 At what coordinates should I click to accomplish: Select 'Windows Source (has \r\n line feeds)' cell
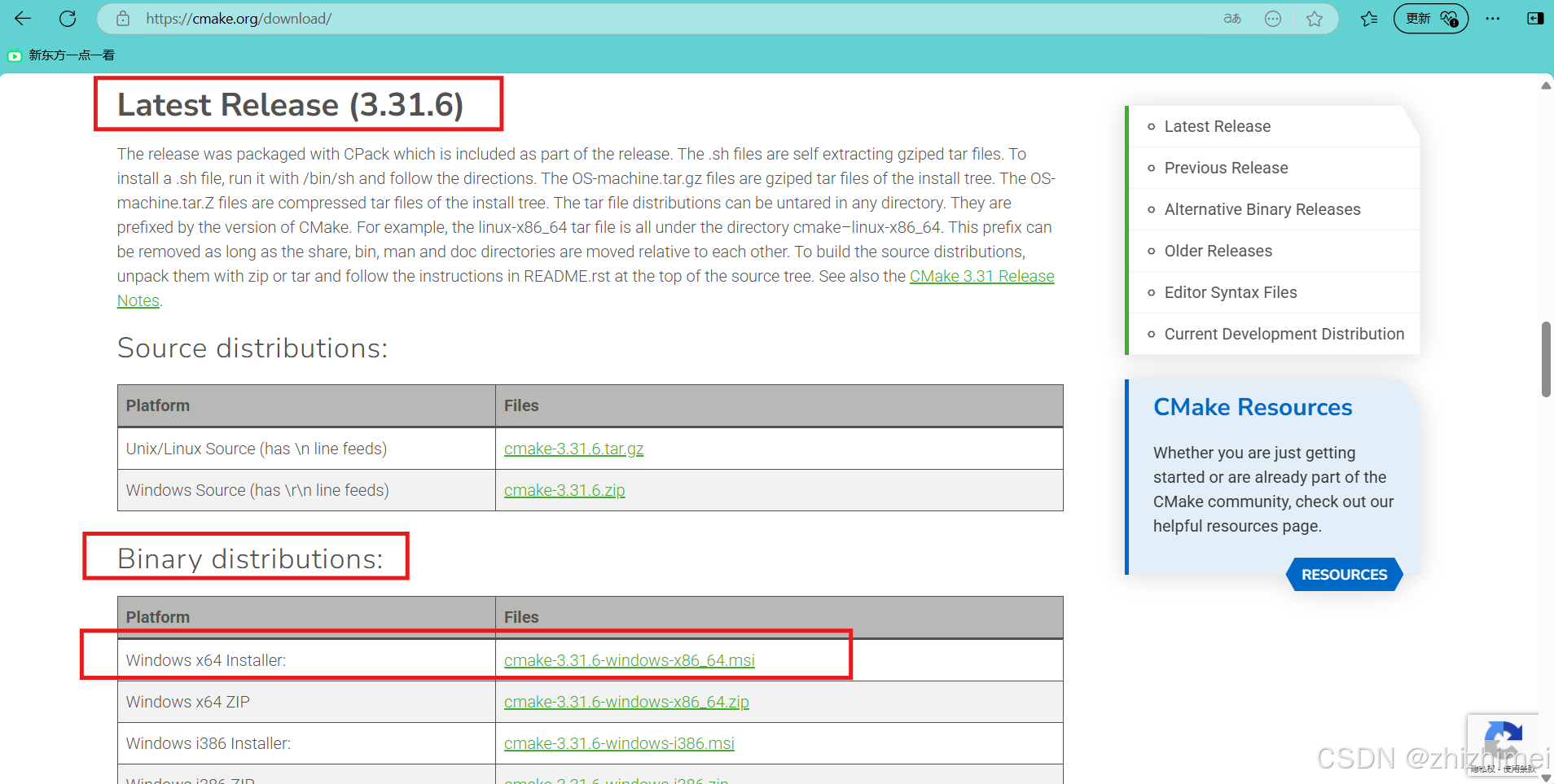(257, 490)
